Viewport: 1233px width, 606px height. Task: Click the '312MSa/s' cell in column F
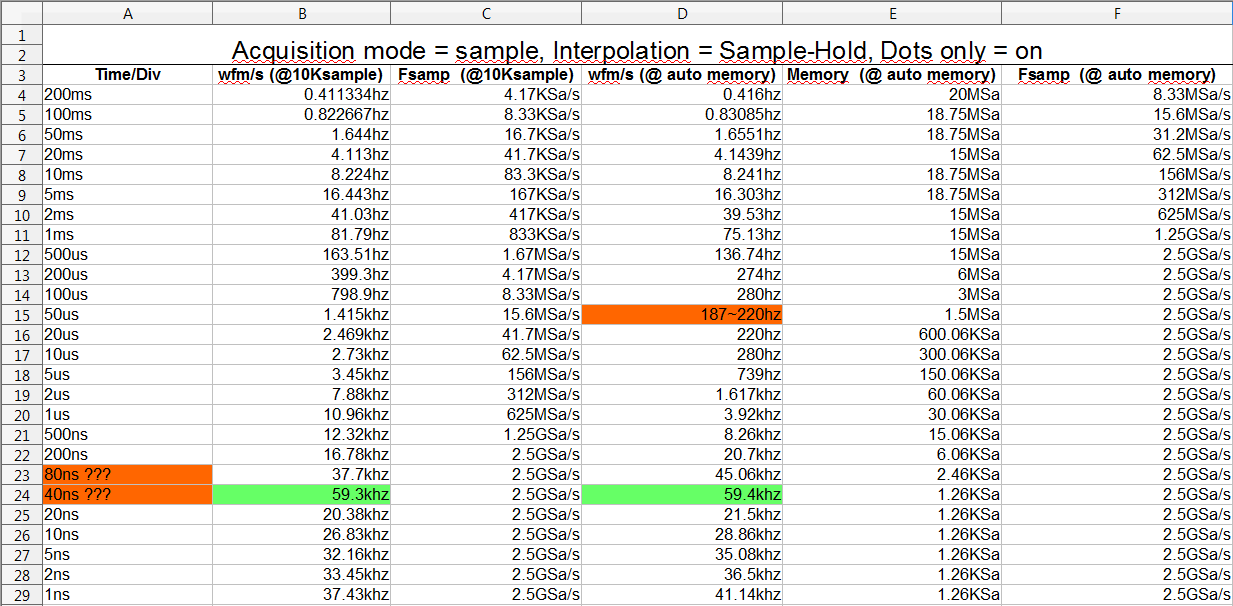pyautogui.click(x=1117, y=194)
